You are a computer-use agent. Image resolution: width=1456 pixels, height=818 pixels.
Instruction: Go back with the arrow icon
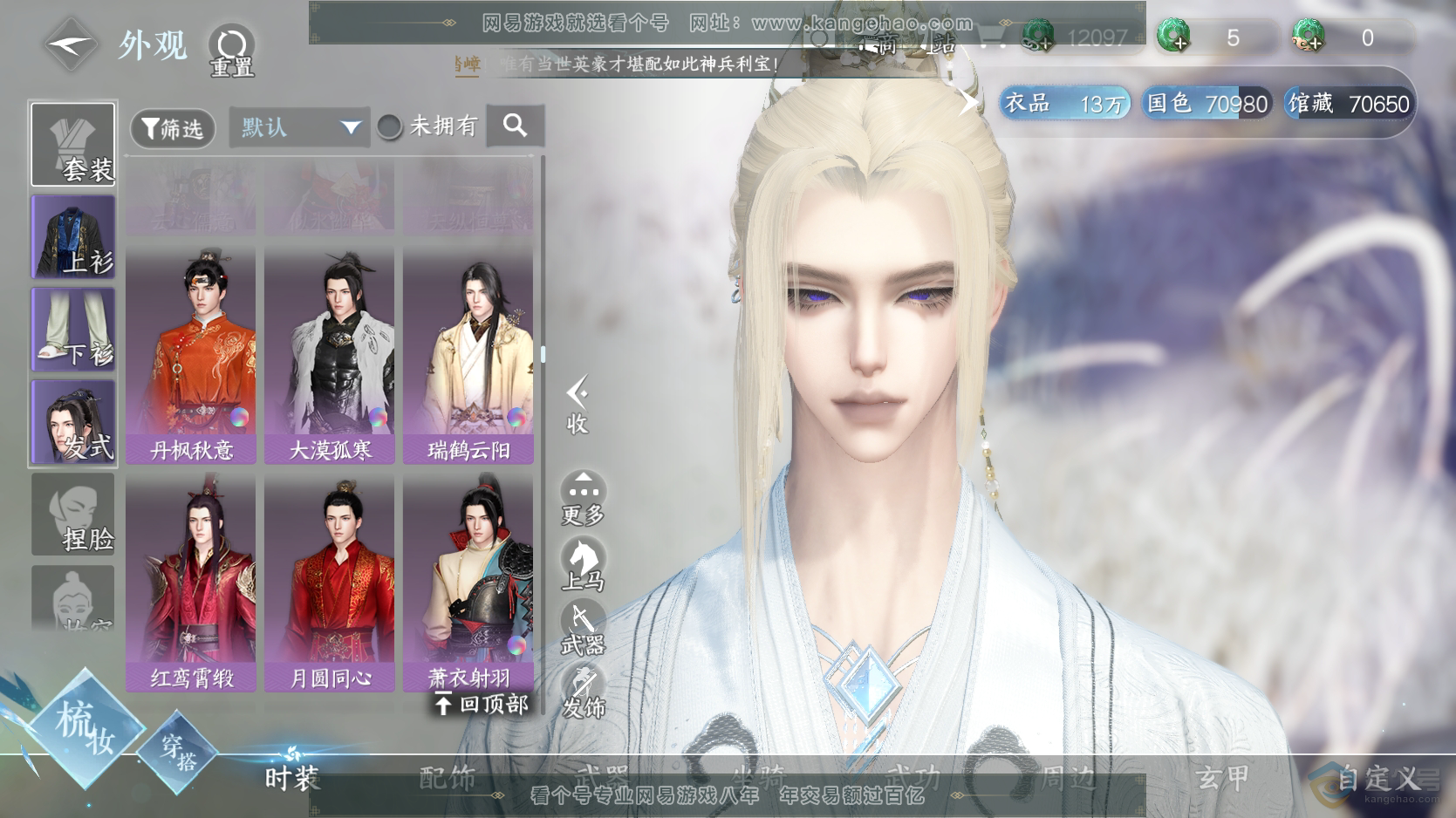[71, 44]
